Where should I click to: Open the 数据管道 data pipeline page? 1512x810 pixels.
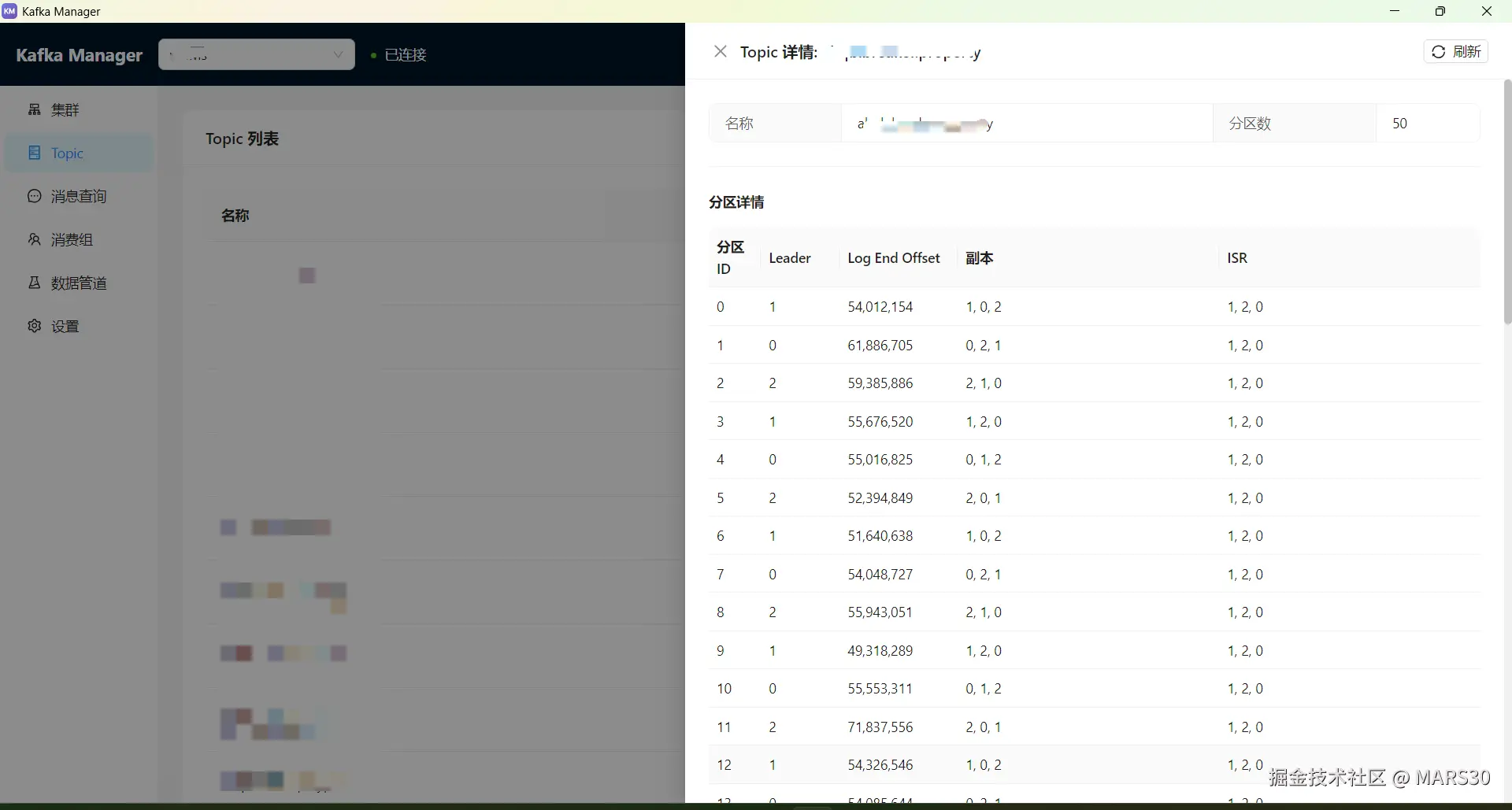coord(79,283)
